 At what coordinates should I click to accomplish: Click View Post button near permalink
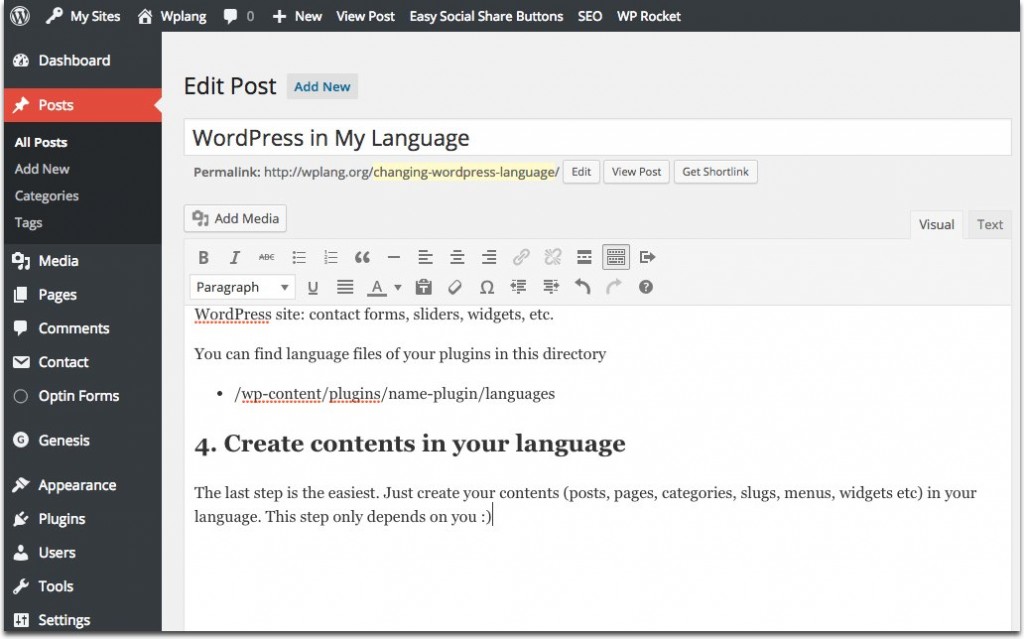(636, 172)
